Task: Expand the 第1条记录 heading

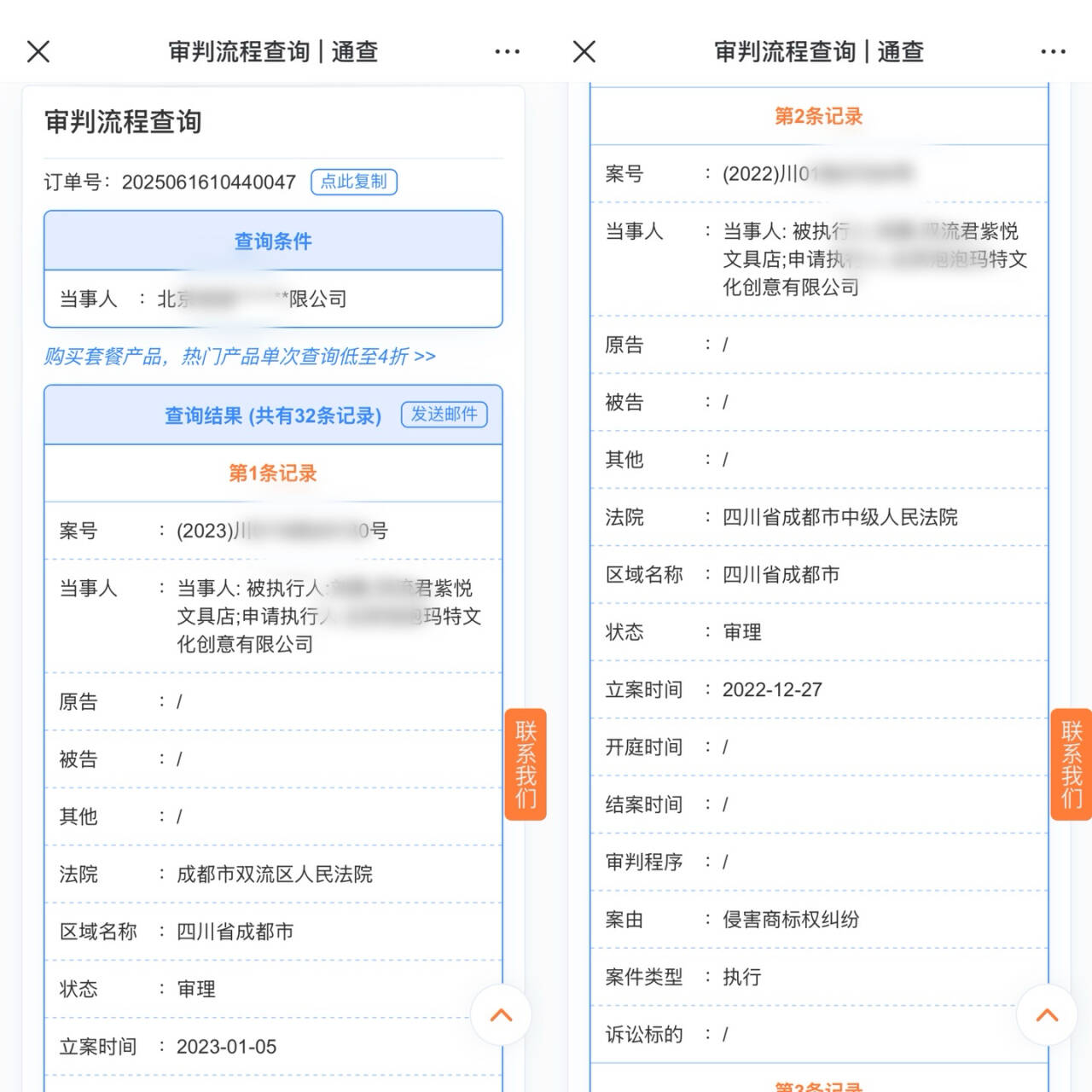Action: pos(273,473)
